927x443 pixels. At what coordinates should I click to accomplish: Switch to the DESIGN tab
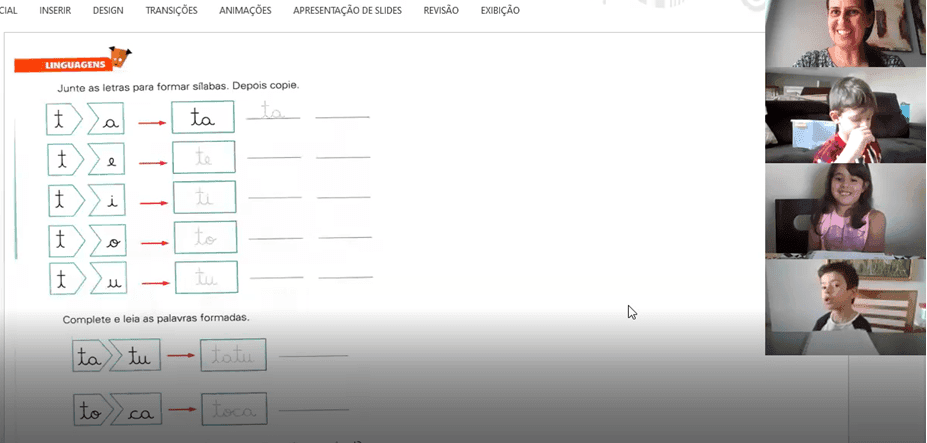108,10
